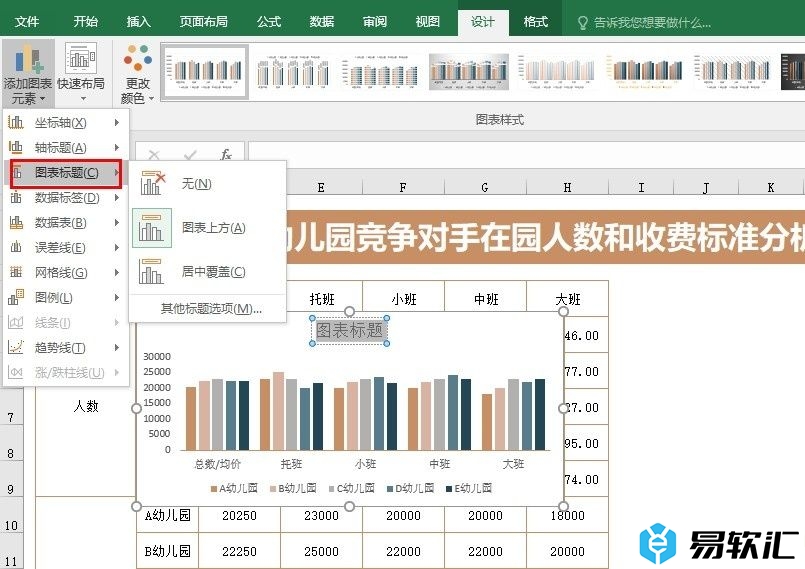This screenshot has width=805, height=569.
Task: Open the Quick Layout (快速布局) menu
Action: (x=81, y=73)
